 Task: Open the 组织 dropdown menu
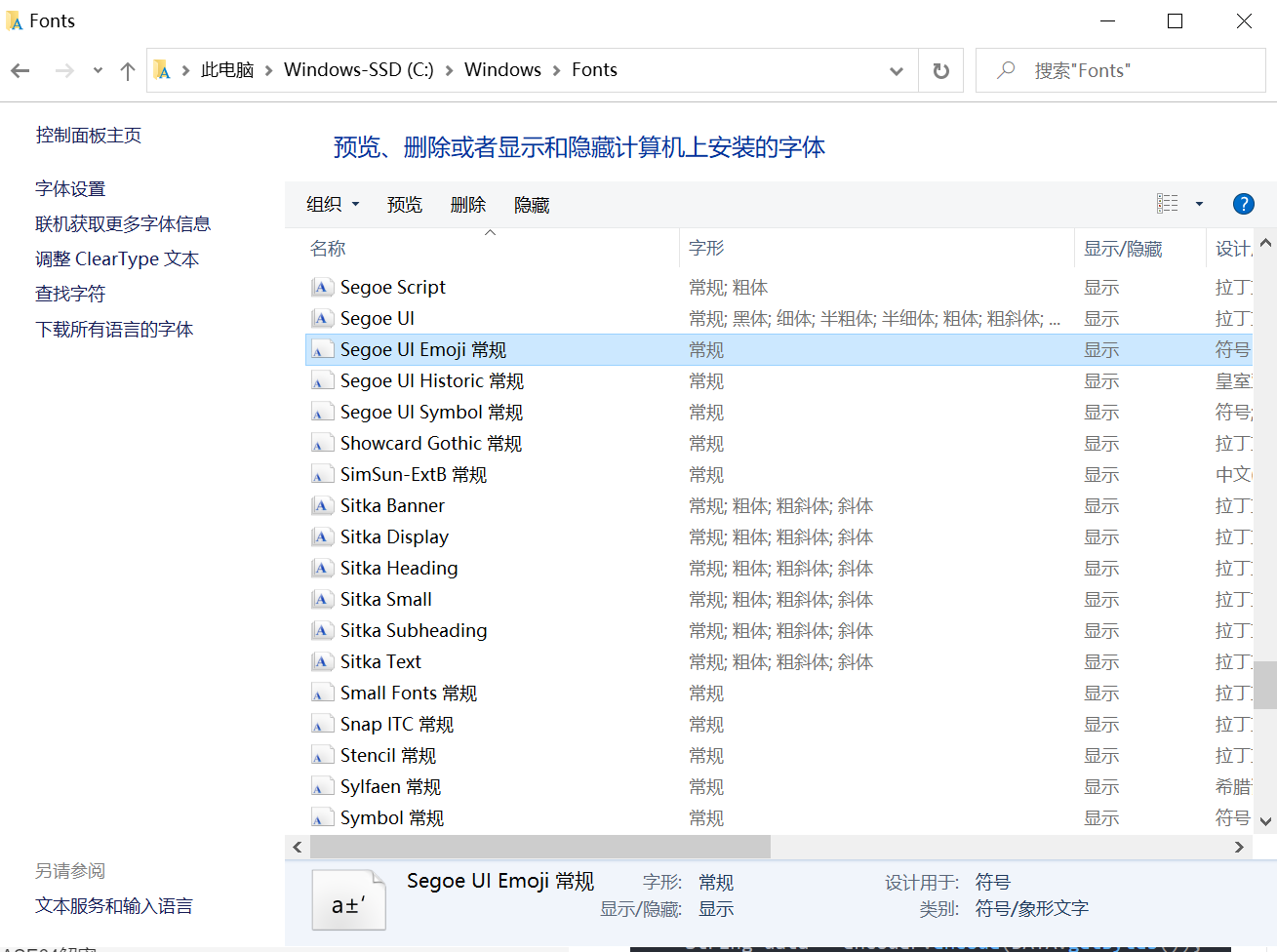pyautogui.click(x=332, y=204)
